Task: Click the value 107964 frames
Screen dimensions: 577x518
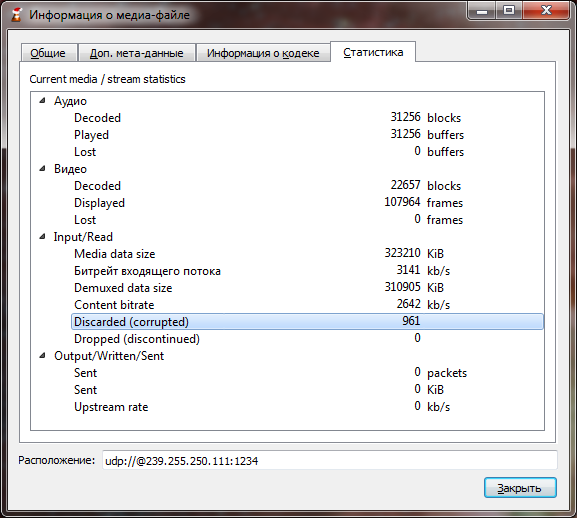Action: [424, 202]
